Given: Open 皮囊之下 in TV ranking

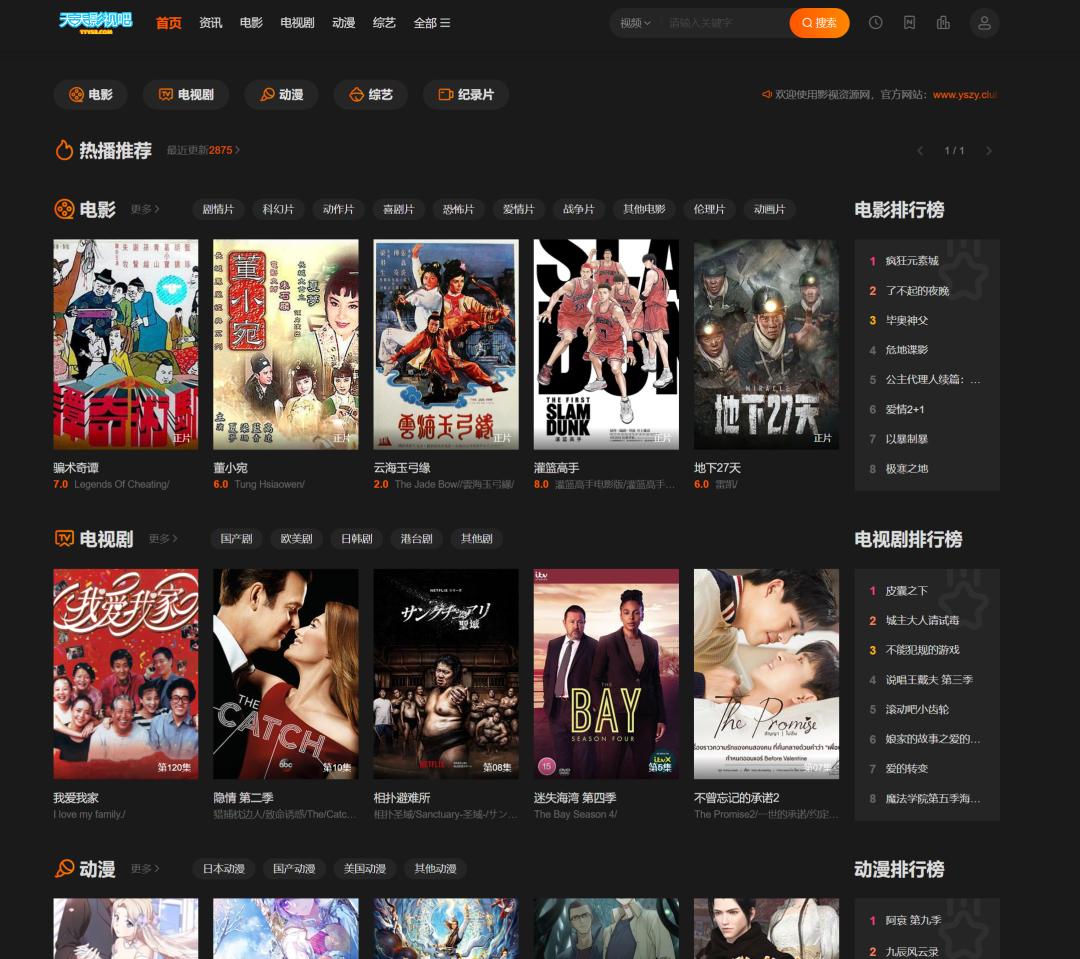Looking at the screenshot, I should pyautogui.click(x=906, y=590).
